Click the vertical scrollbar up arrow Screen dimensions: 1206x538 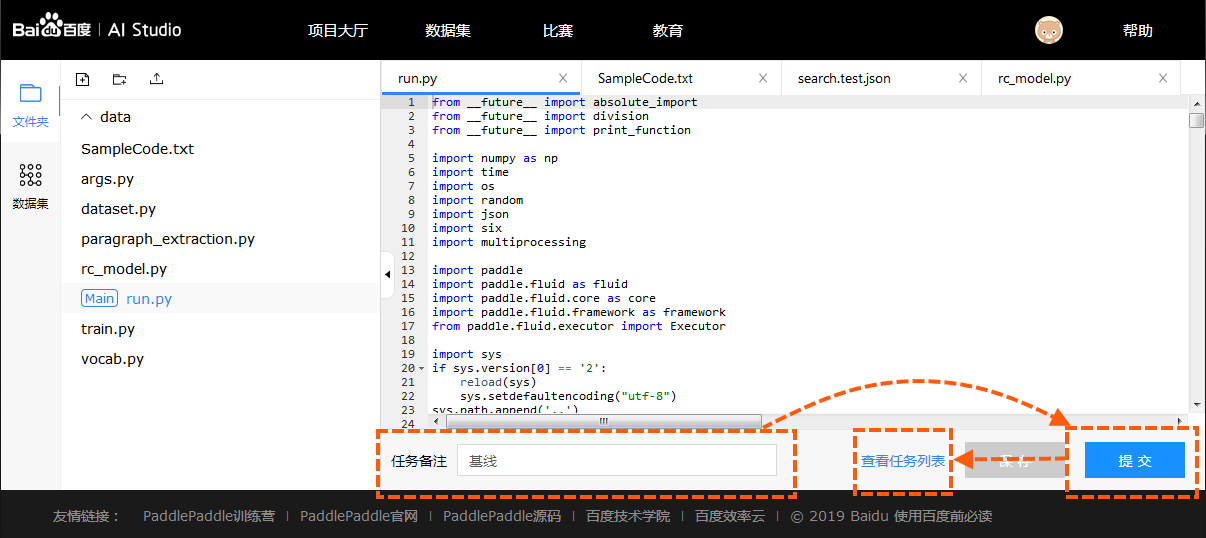coord(1196,102)
